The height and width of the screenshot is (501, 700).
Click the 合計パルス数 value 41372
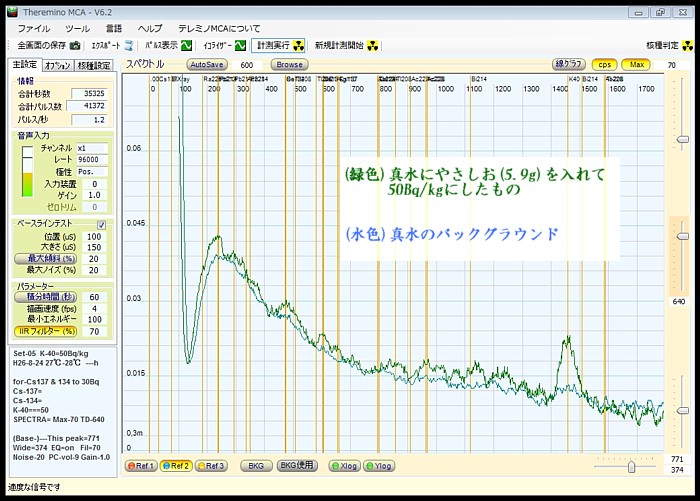pyautogui.click(x=87, y=106)
